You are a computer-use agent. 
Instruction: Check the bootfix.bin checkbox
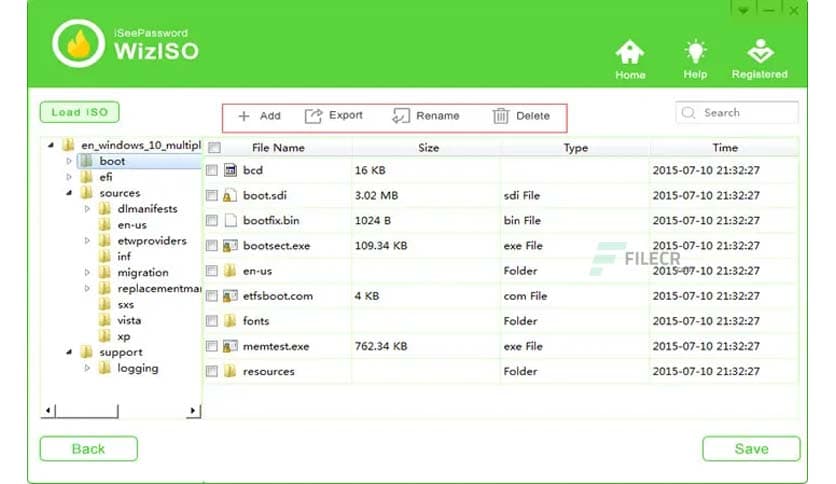coord(212,220)
